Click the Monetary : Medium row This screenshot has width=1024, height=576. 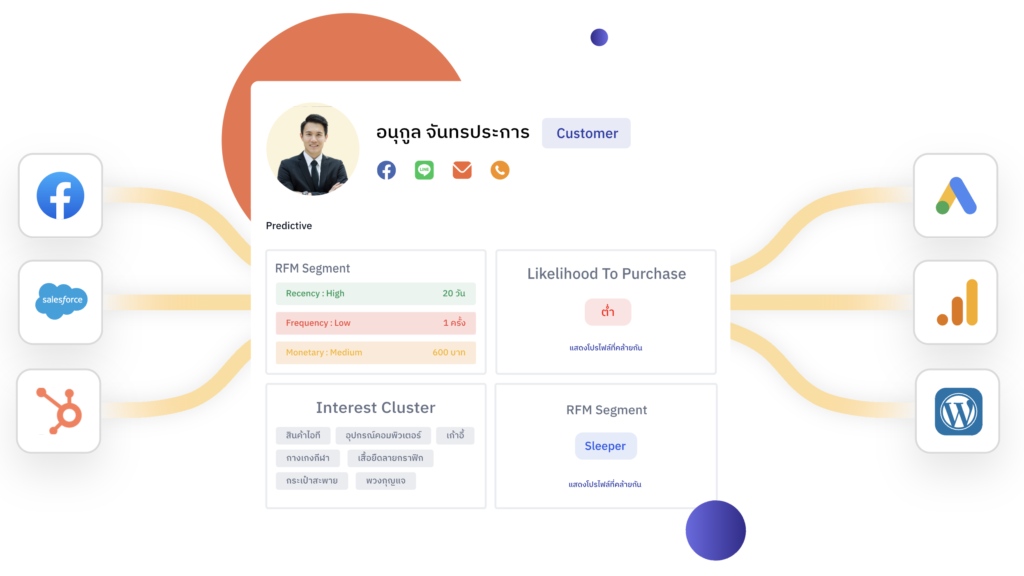[x=375, y=352]
